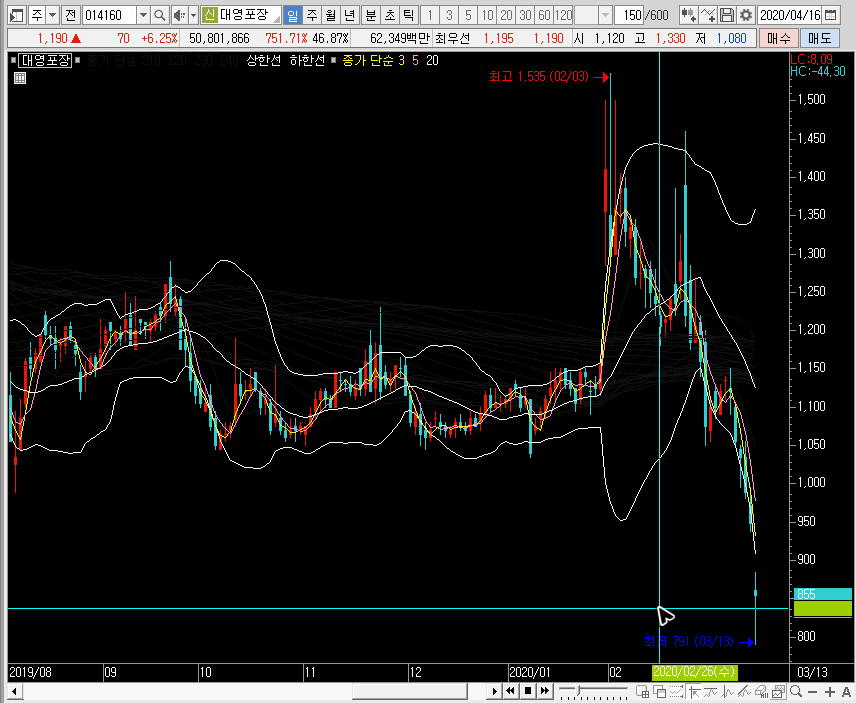Click the dotted arrows range icon
The image size is (856, 703).
[677, 692]
